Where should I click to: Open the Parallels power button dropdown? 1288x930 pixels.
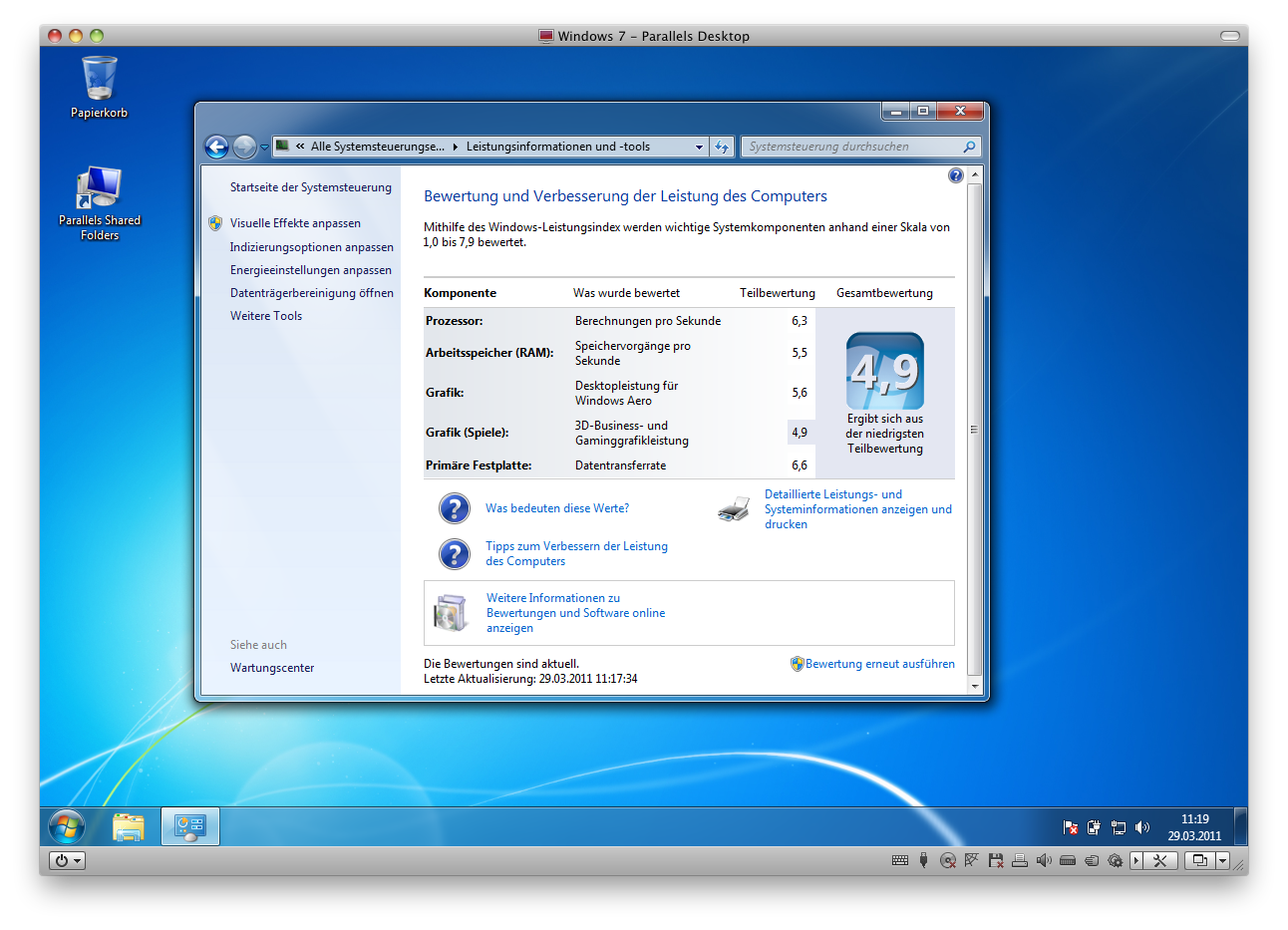pos(67,860)
